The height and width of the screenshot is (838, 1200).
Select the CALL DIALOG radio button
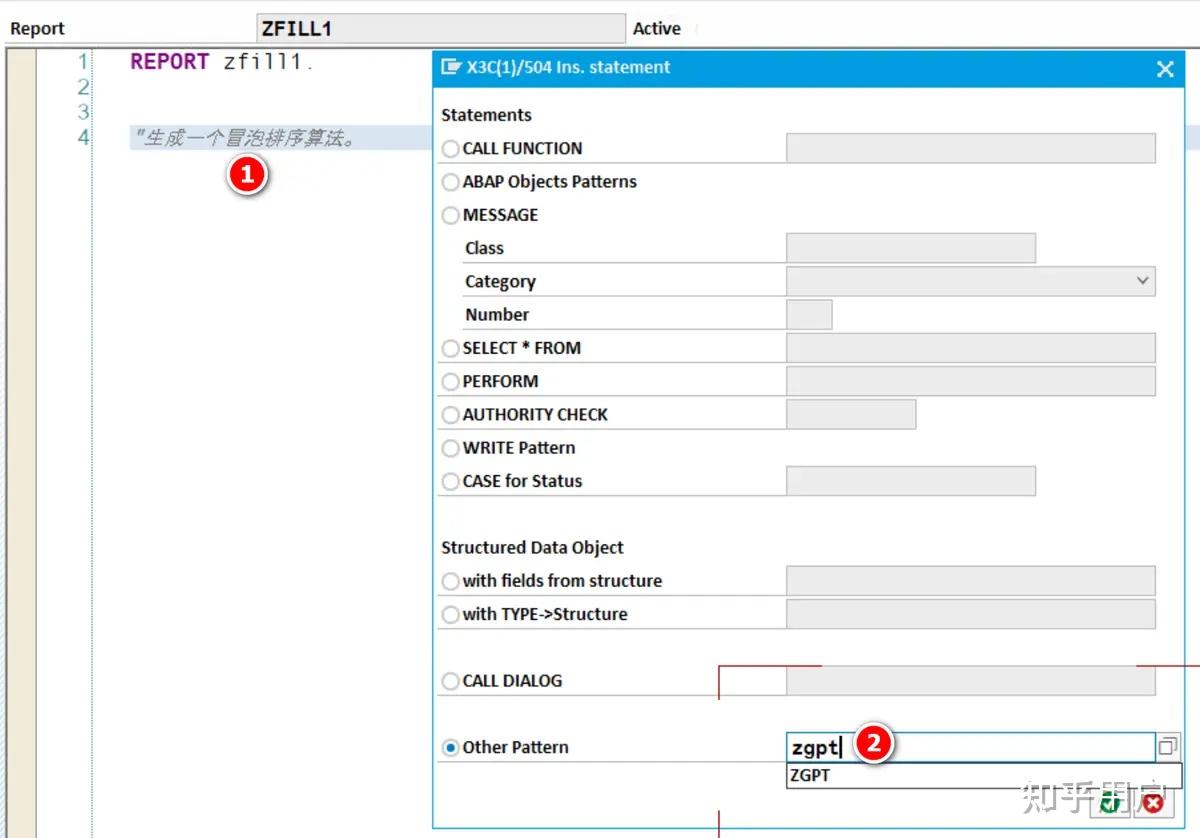pyautogui.click(x=450, y=680)
